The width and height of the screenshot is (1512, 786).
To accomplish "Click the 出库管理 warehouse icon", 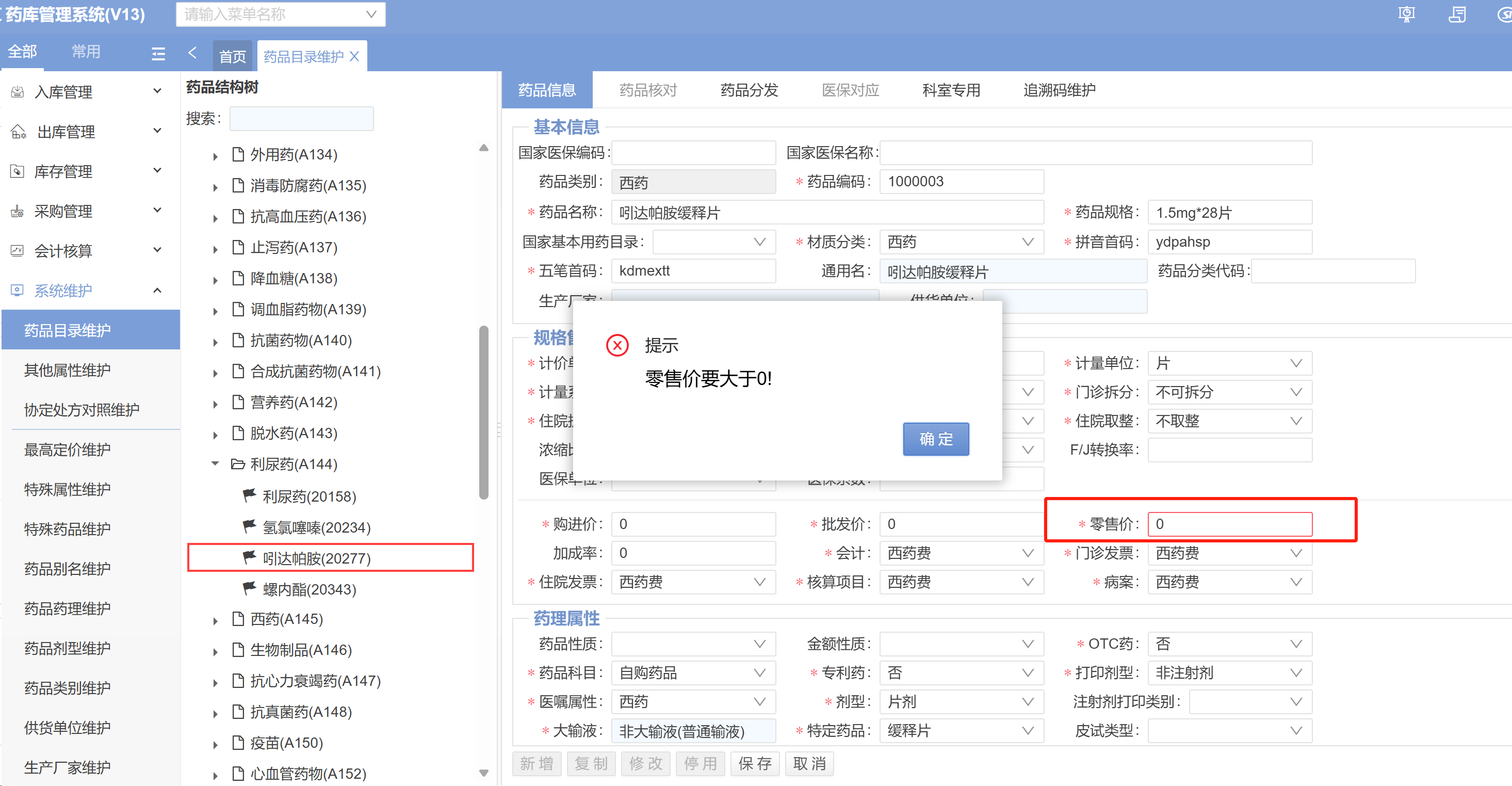I will pos(18,132).
